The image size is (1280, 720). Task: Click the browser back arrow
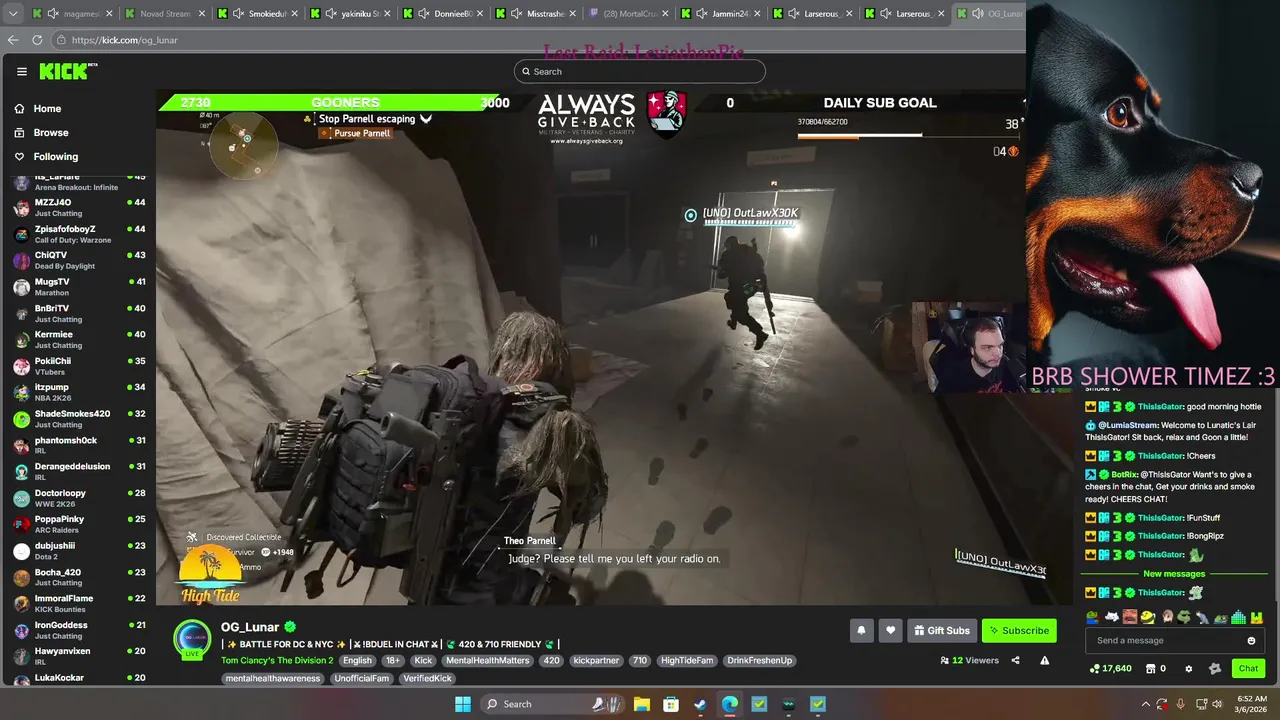[13, 40]
